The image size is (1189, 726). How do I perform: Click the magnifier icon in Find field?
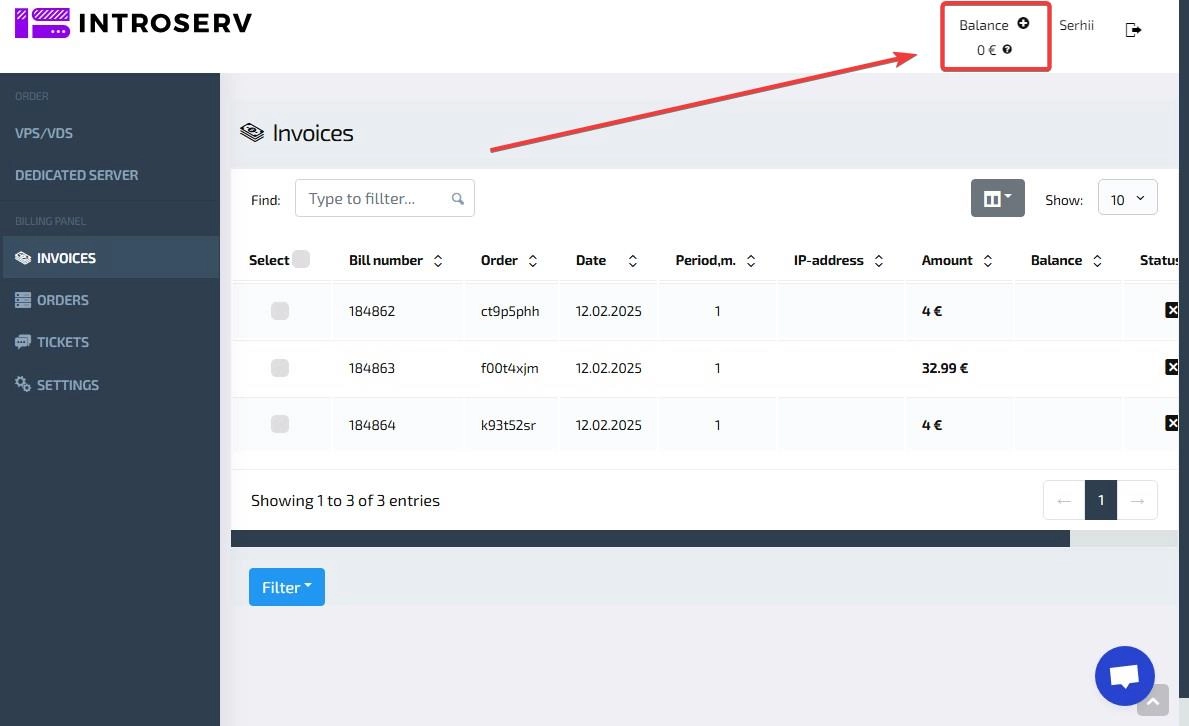[458, 199]
